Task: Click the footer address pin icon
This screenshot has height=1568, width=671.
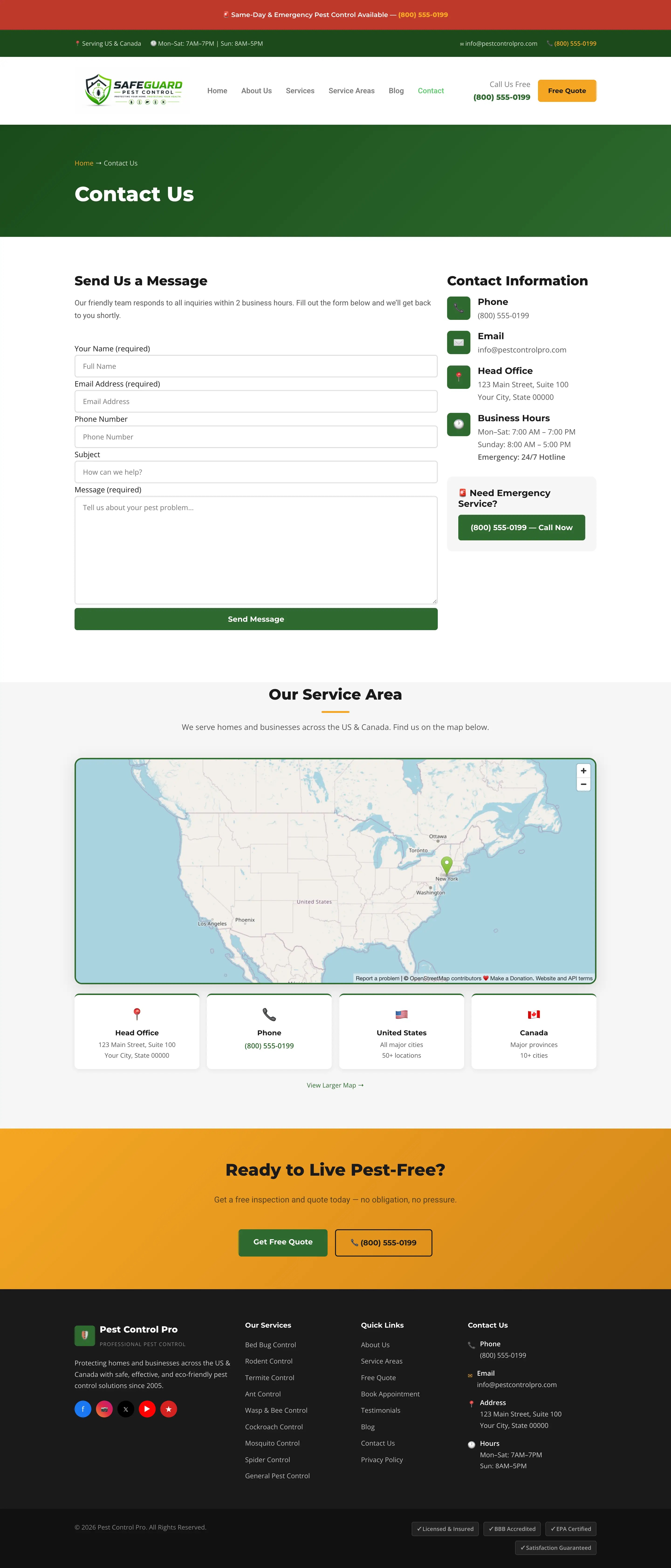Action: (x=472, y=1404)
